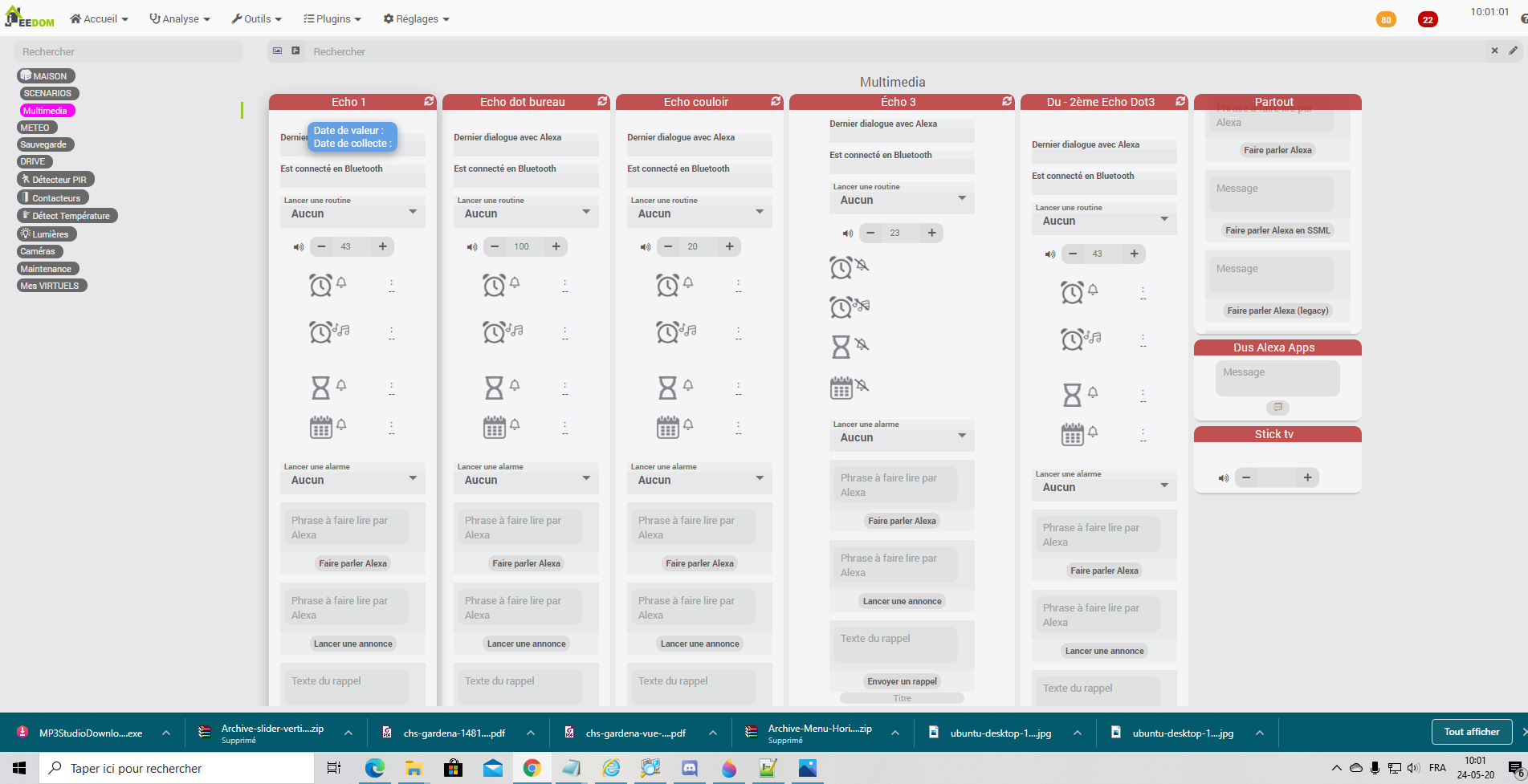Increase Echo 3 volume with plus button
1528x784 pixels.
[931, 233]
